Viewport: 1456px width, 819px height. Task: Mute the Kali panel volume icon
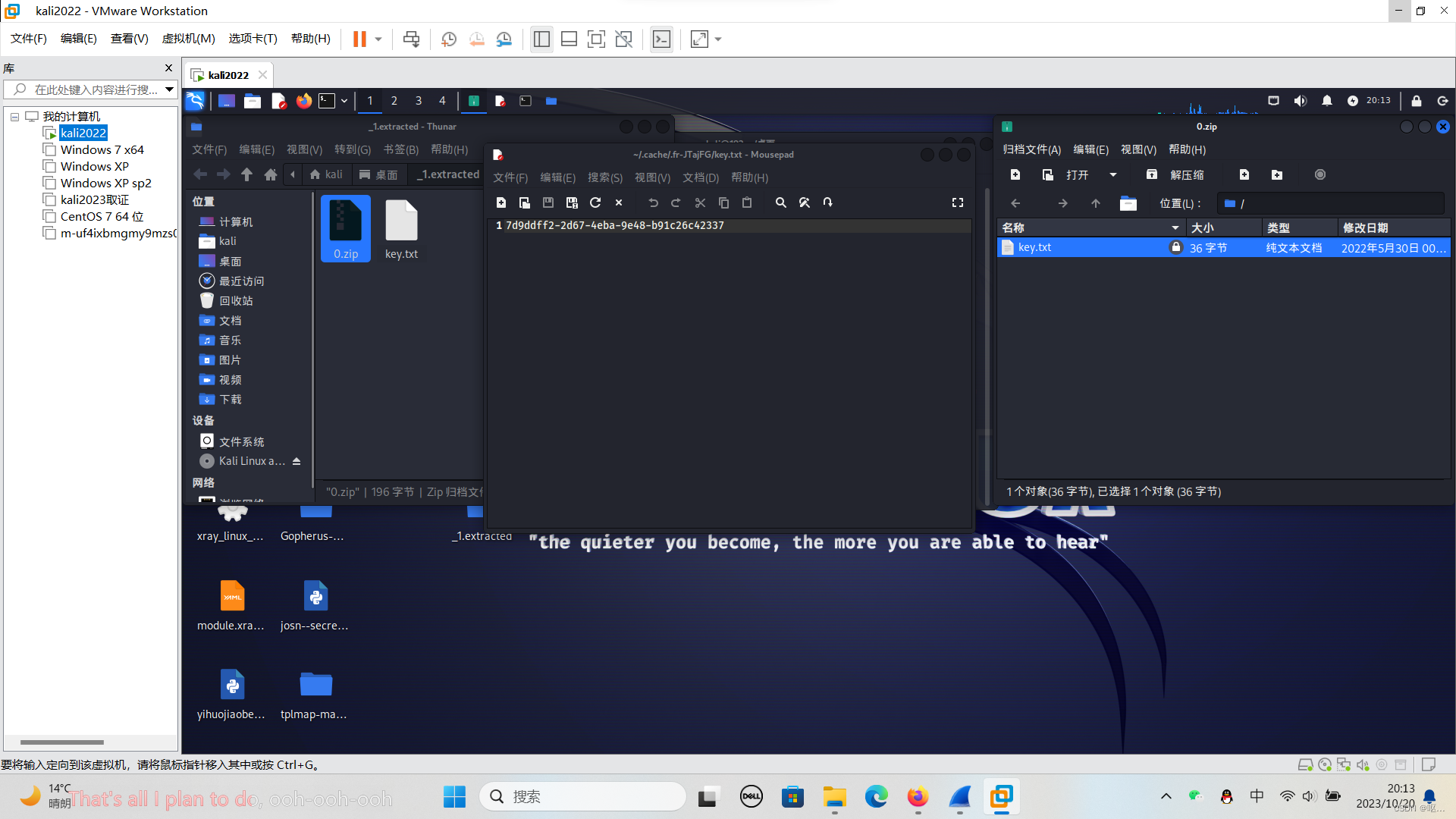click(1301, 101)
